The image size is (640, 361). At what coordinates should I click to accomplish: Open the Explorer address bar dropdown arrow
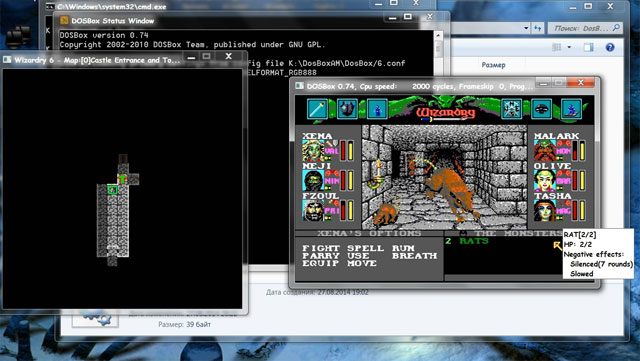pyautogui.click(x=526, y=28)
